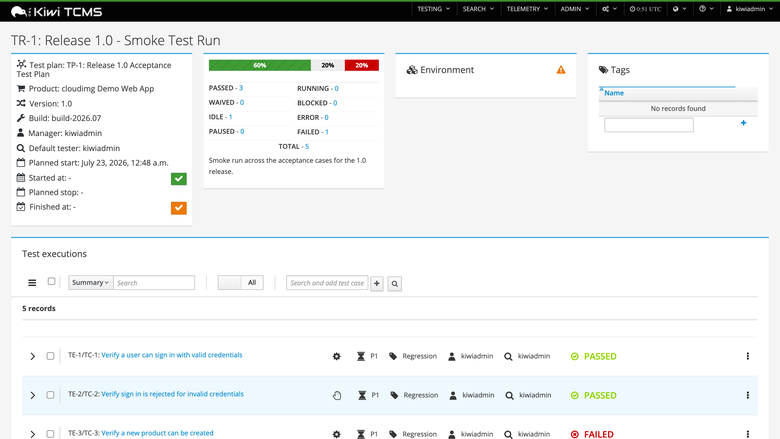Open the gears settings dropdown in navbar
Viewport: 780px width, 439px height.
click(609, 9)
